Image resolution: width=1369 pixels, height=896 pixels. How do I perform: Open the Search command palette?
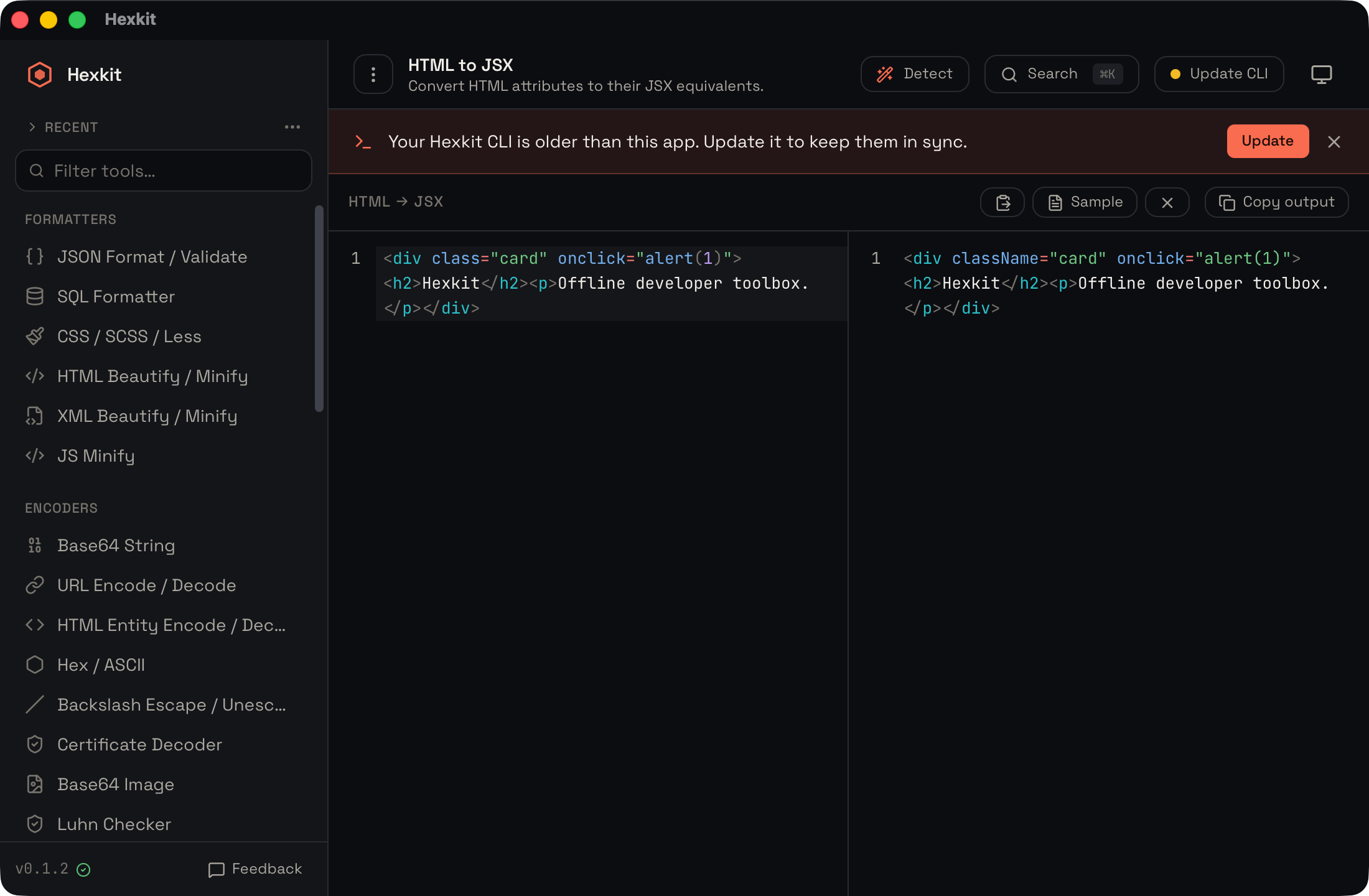click(x=1062, y=74)
